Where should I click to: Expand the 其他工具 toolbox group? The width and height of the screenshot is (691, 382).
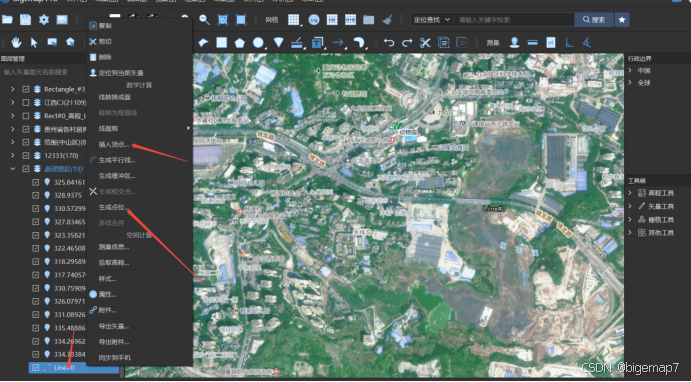tap(630, 233)
